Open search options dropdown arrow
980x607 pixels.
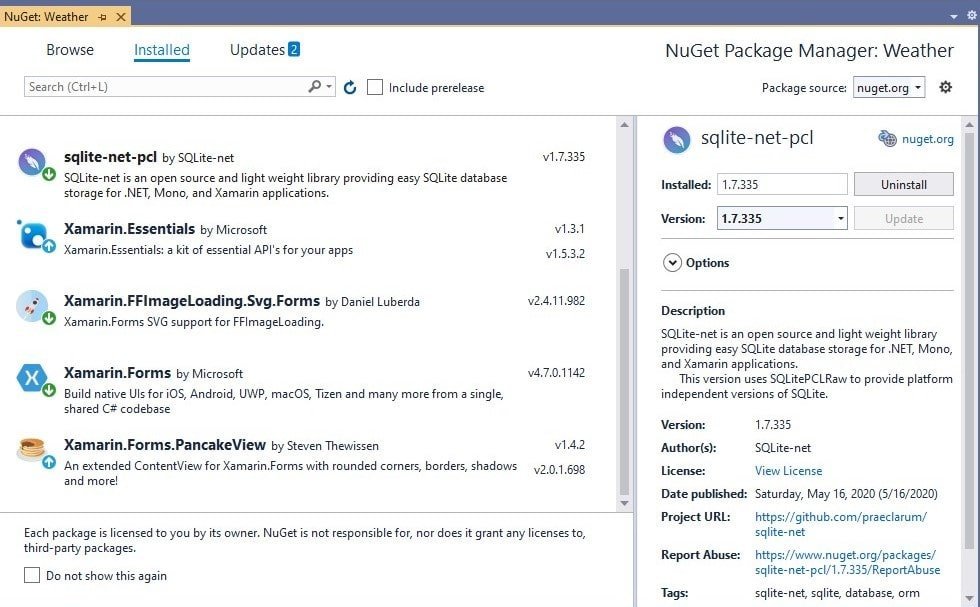click(x=329, y=87)
